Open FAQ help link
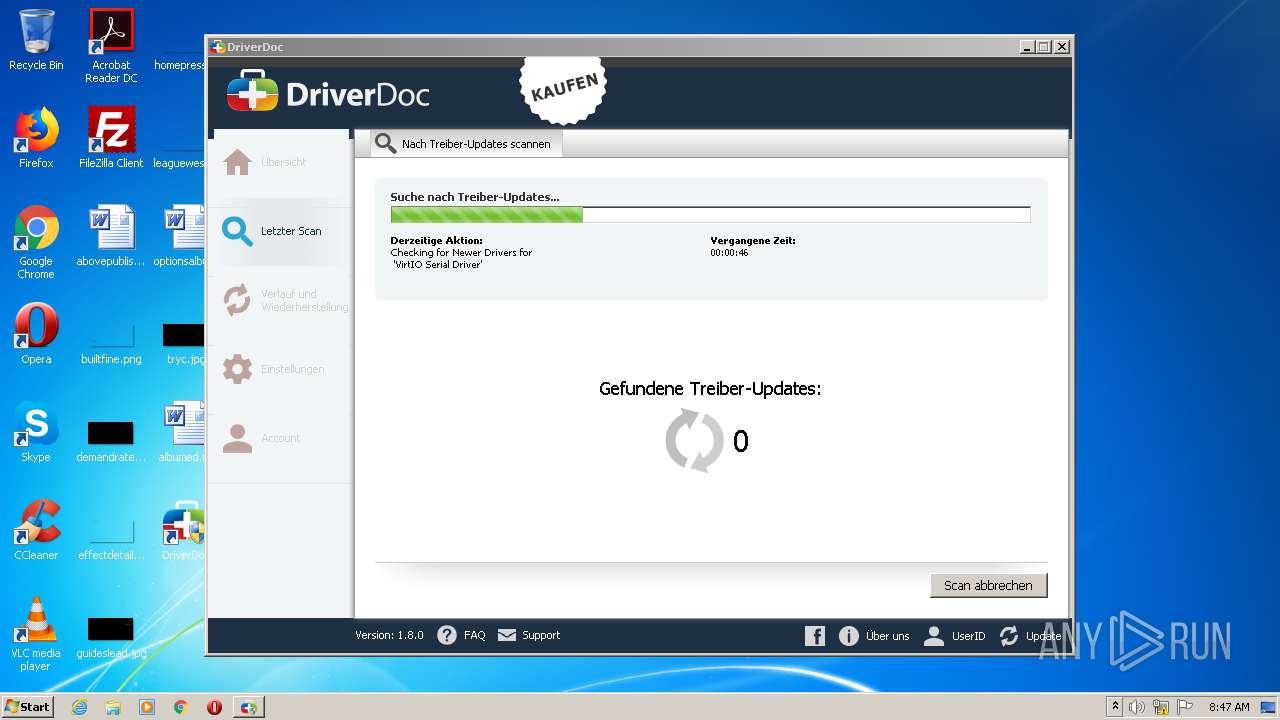 pos(462,635)
